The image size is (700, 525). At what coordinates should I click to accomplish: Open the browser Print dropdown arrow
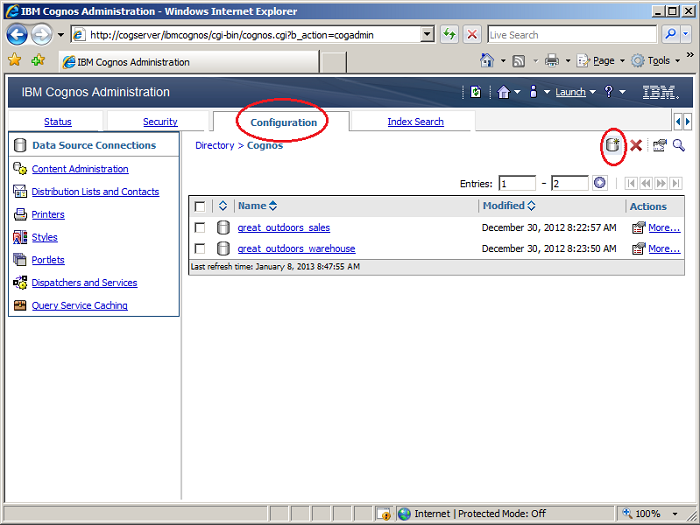pyautogui.click(x=568, y=61)
